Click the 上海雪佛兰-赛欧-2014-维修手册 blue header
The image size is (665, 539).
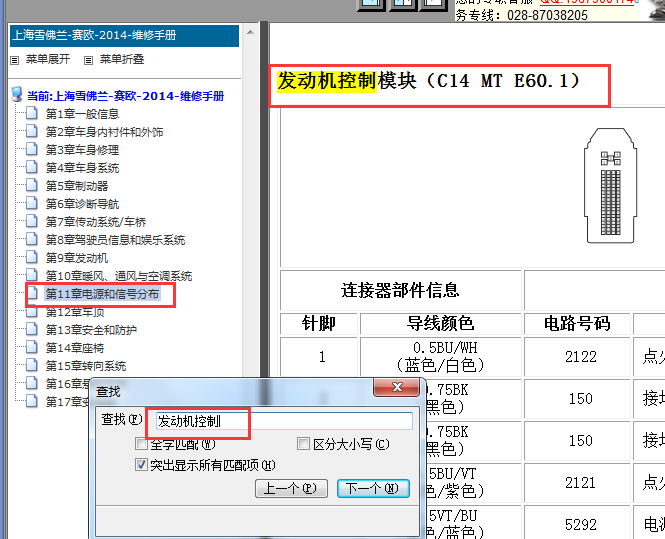pos(124,36)
